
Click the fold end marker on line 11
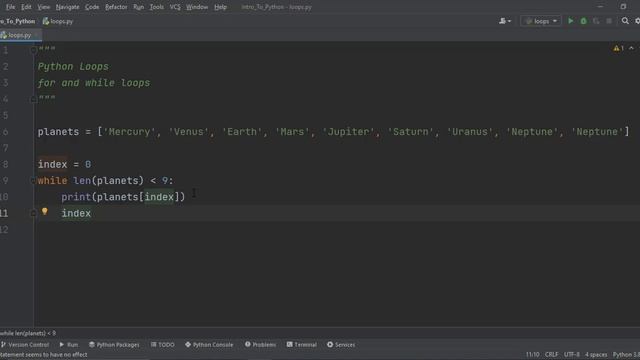(34, 213)
